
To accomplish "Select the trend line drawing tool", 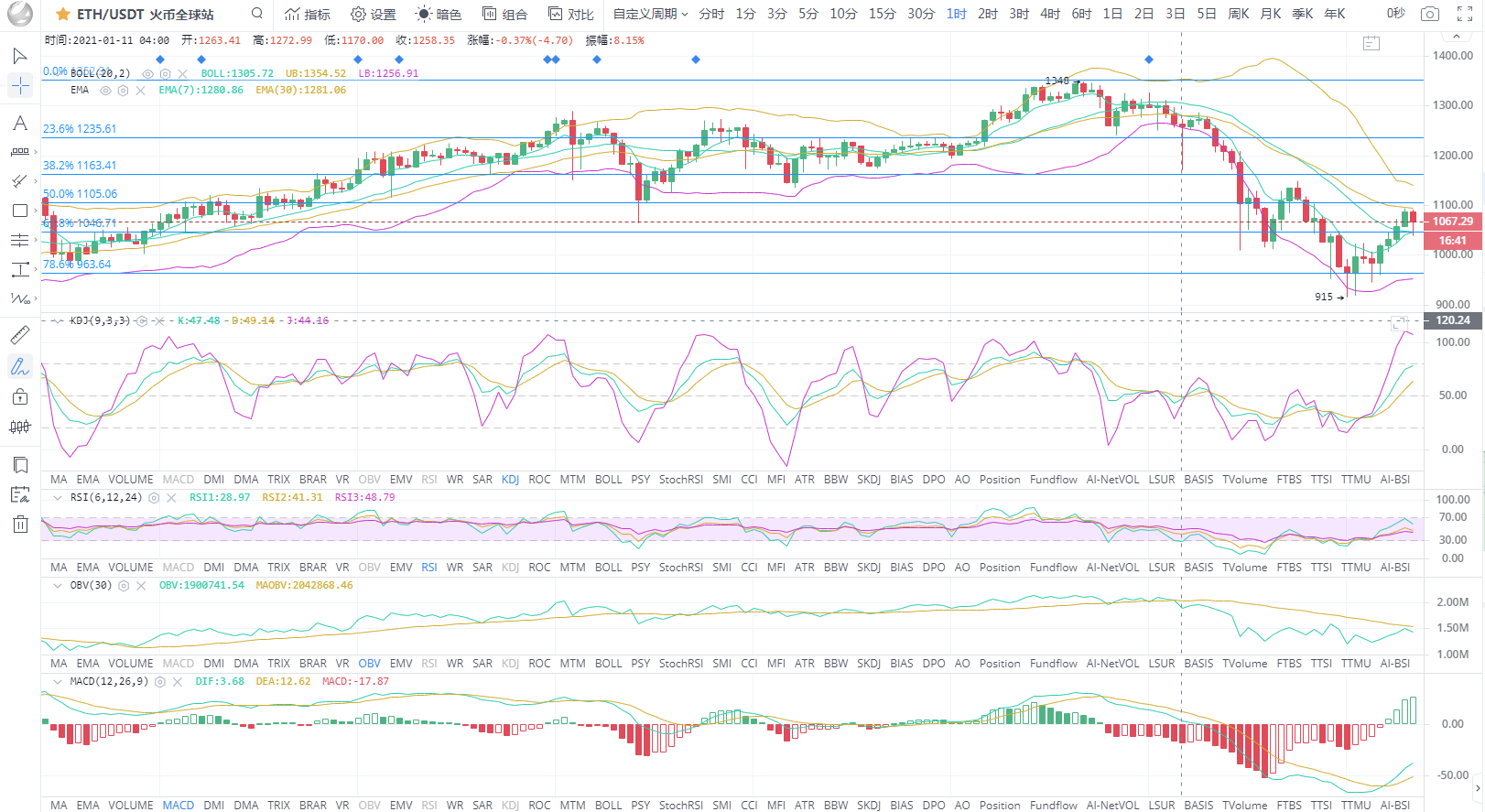I will (x=20, y=181).
